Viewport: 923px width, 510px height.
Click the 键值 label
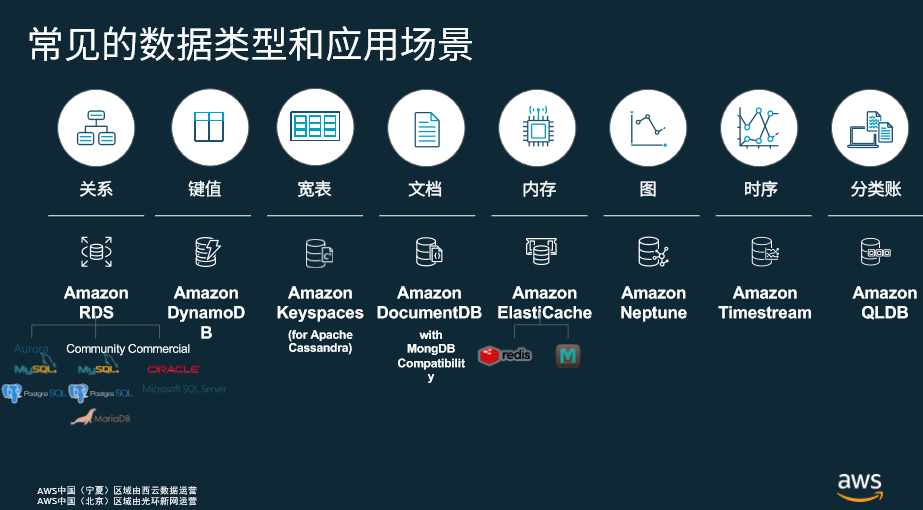[x=205, y=189]
